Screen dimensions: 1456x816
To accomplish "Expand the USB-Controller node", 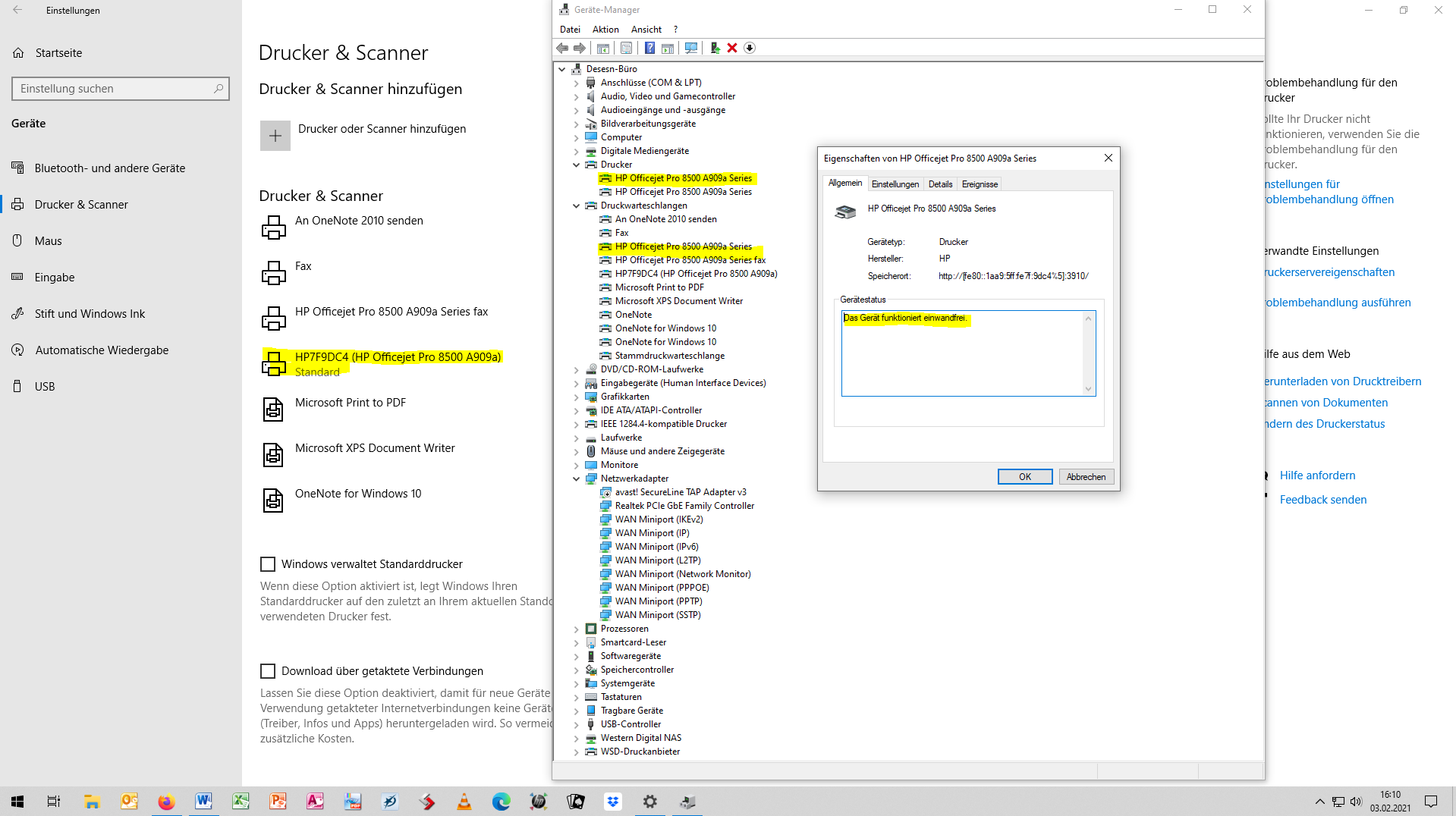I will click(576, 724).
